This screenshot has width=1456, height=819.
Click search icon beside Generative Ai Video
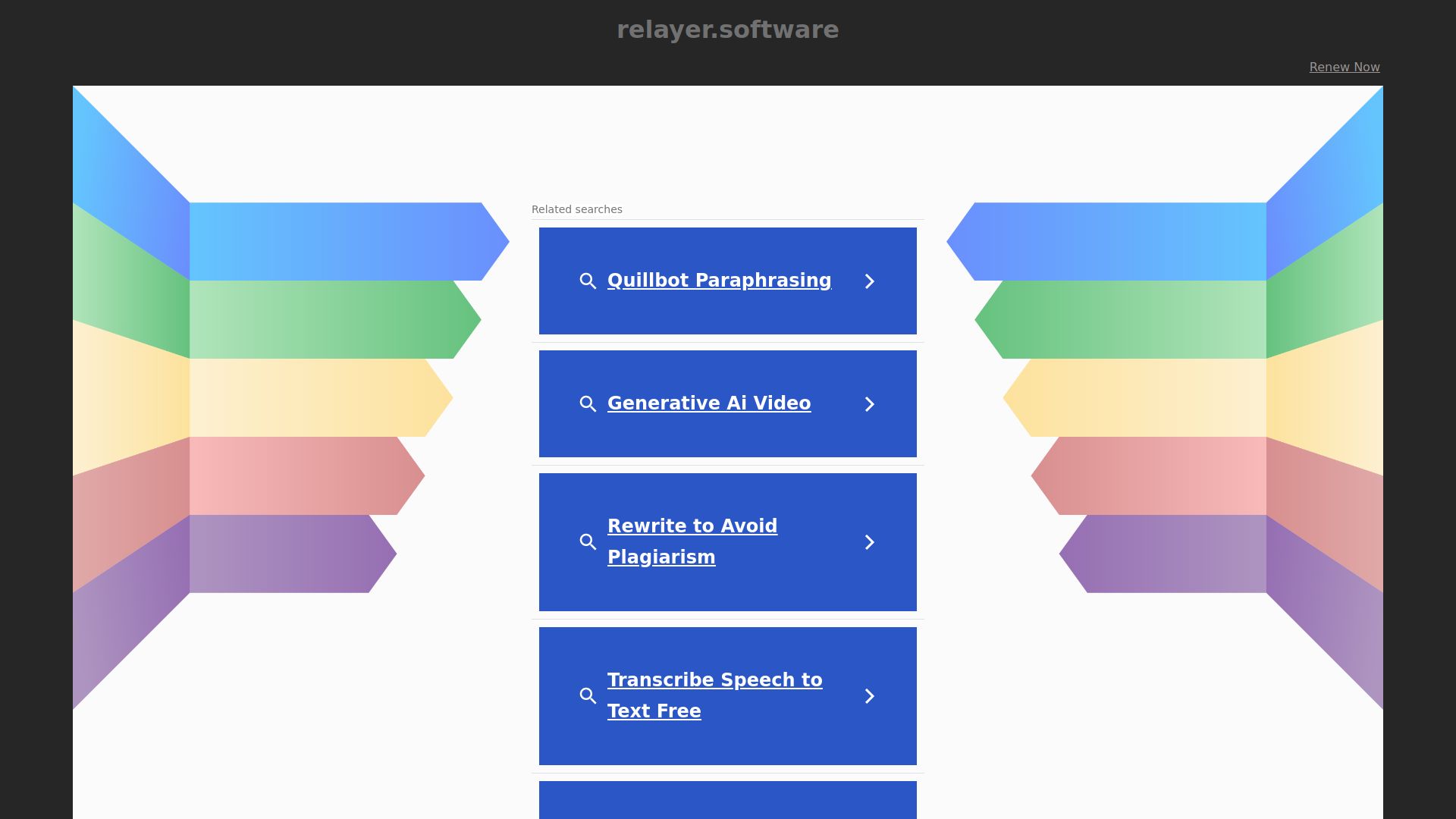tap(588, 404)
